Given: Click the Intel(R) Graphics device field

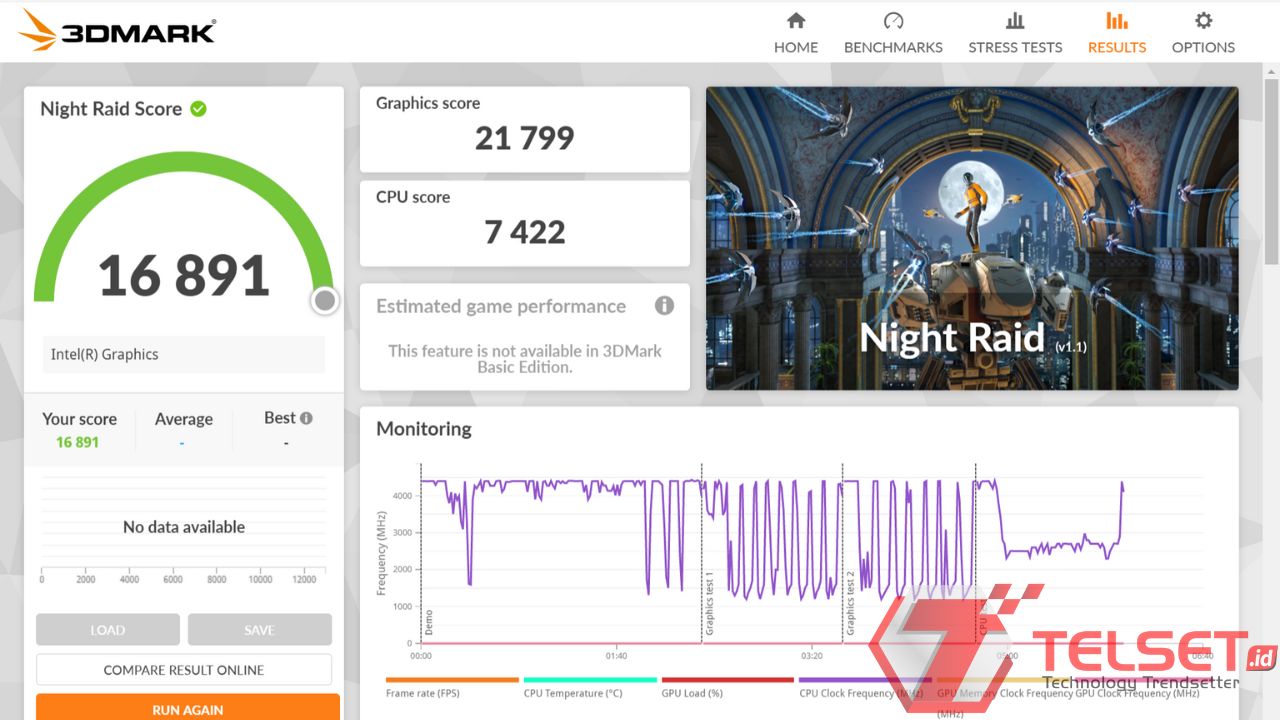Looking at the screenshot, I should click(x=183, y=354).
